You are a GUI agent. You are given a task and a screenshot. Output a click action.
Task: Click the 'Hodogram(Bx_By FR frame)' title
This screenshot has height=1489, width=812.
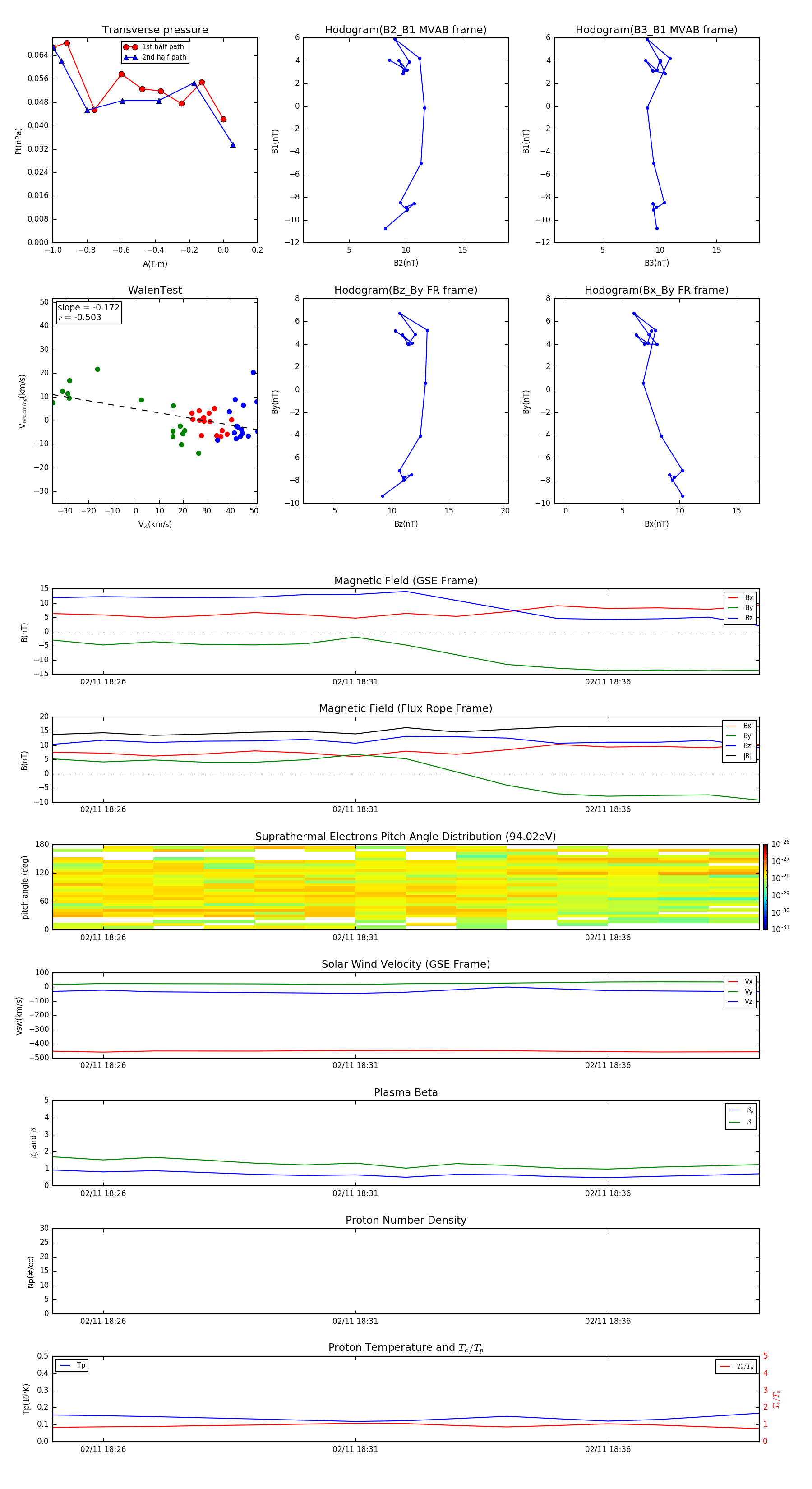pyautogui.click(x=656, y=290)
